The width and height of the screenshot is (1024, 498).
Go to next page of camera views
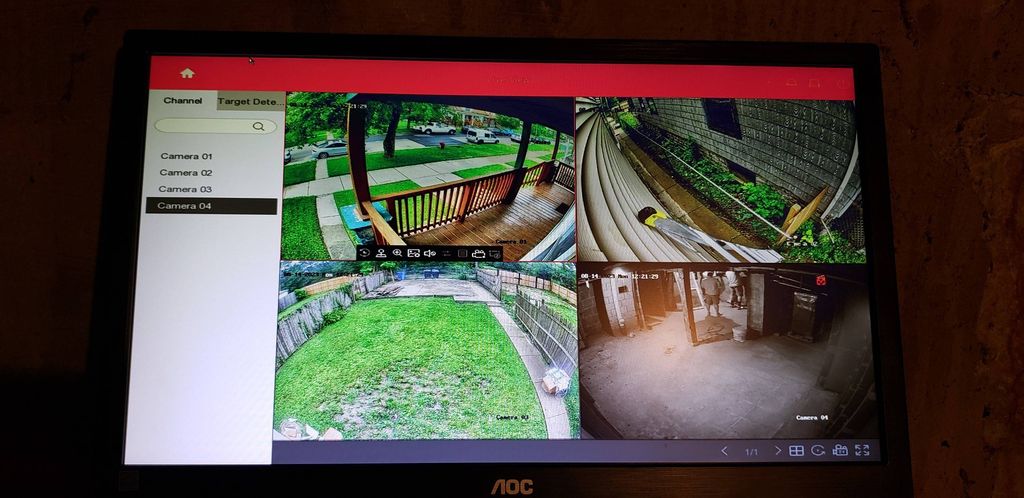777,450
